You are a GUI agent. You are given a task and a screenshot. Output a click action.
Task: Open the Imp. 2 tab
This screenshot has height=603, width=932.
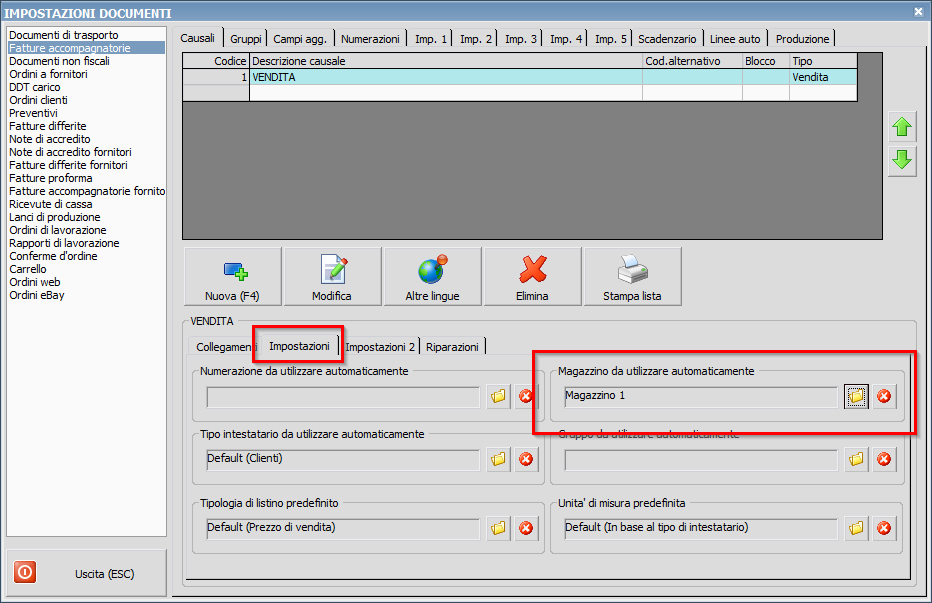click(x=476, y=39)
